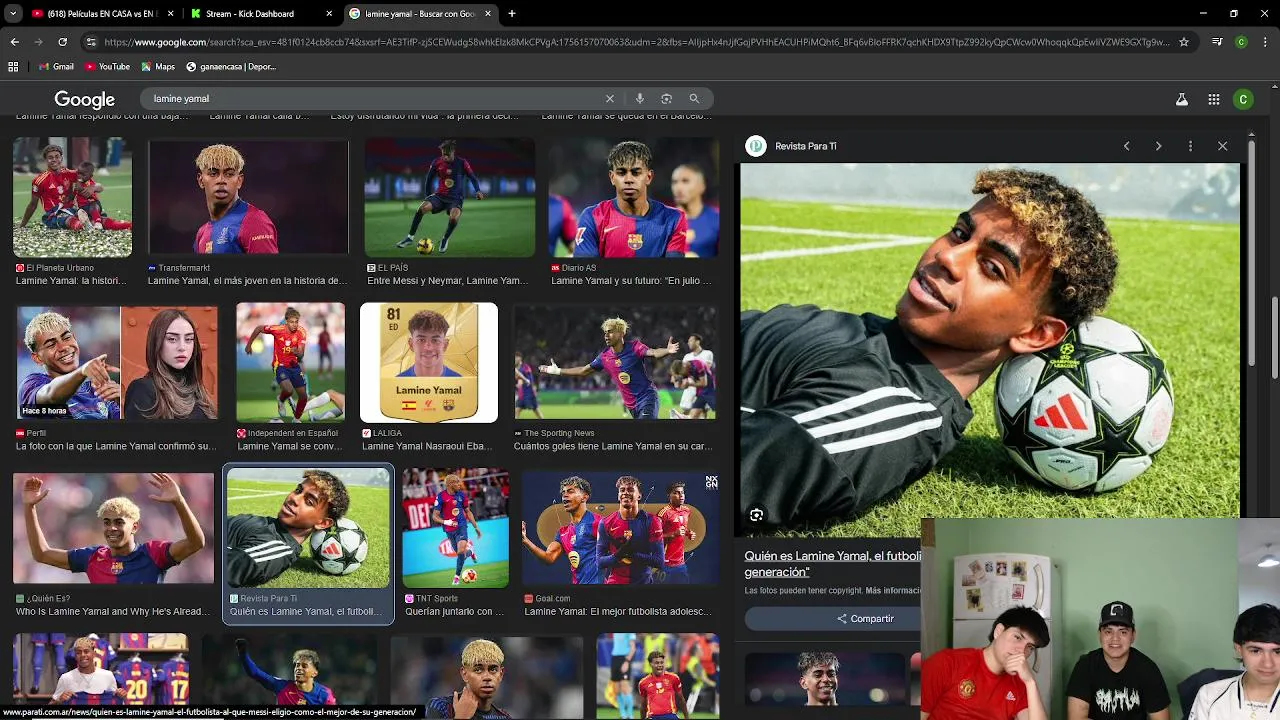This screenshot has height=720, width=1280.
Task: Open a new browser tab
Action: (512, 14)
